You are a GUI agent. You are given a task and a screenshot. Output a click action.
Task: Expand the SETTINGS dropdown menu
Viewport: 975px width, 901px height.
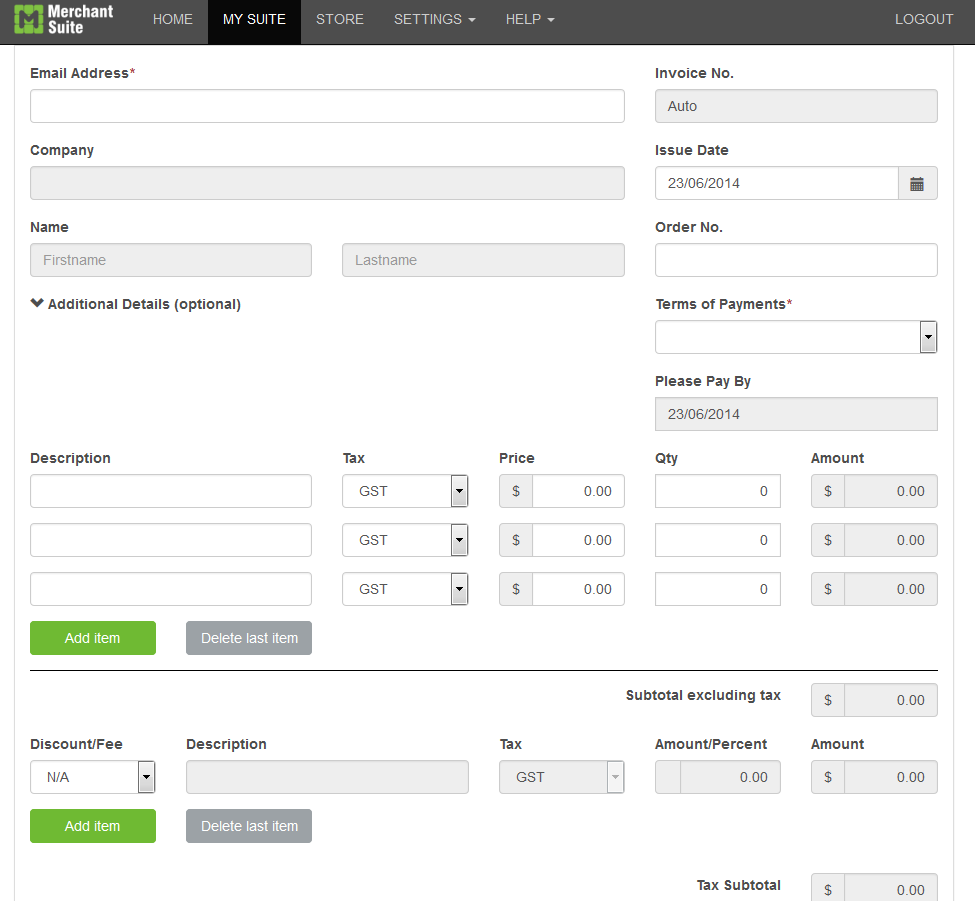click(x=435, y=19)
